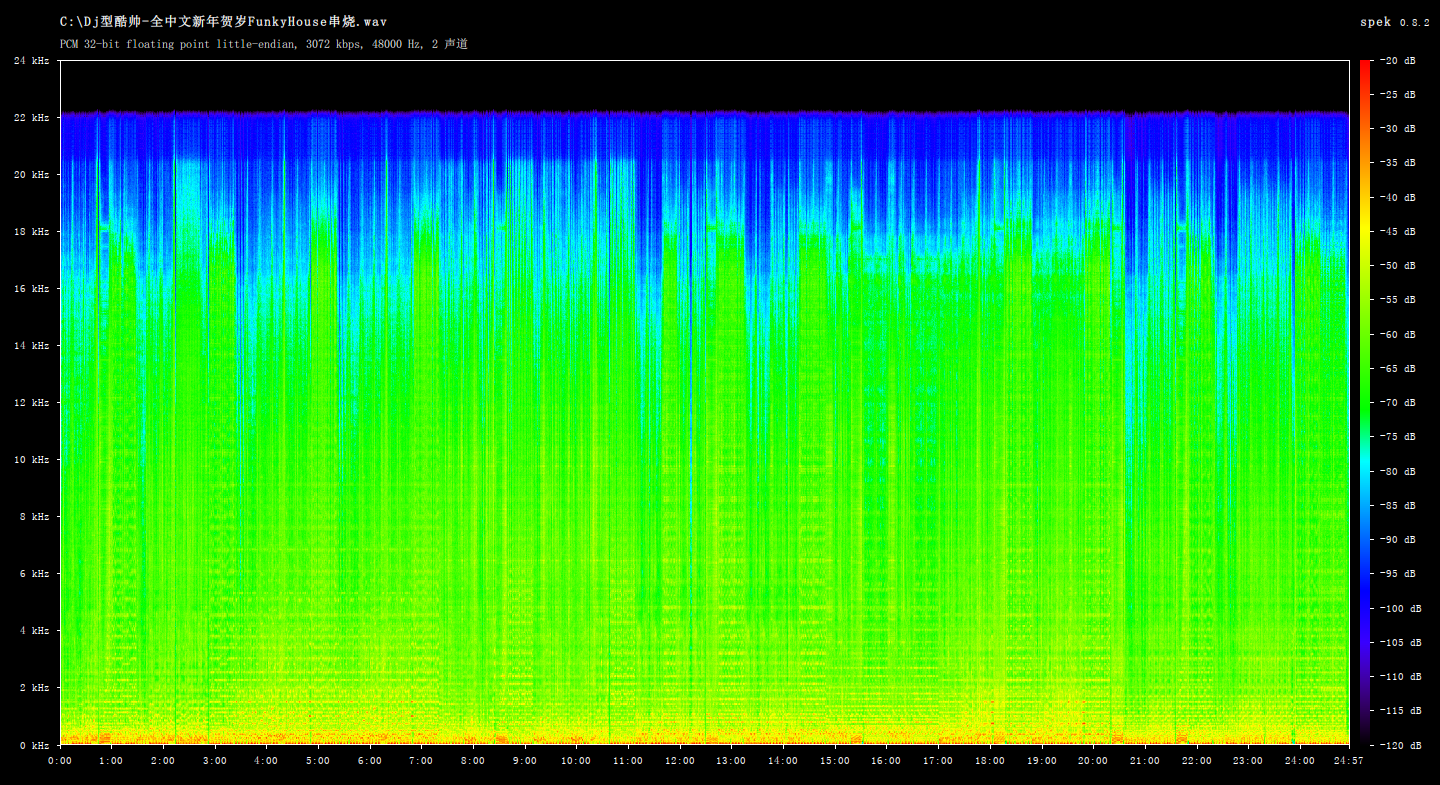Click the -75 dB scale label
The image size is (1440, 785).
[1397, 437]
